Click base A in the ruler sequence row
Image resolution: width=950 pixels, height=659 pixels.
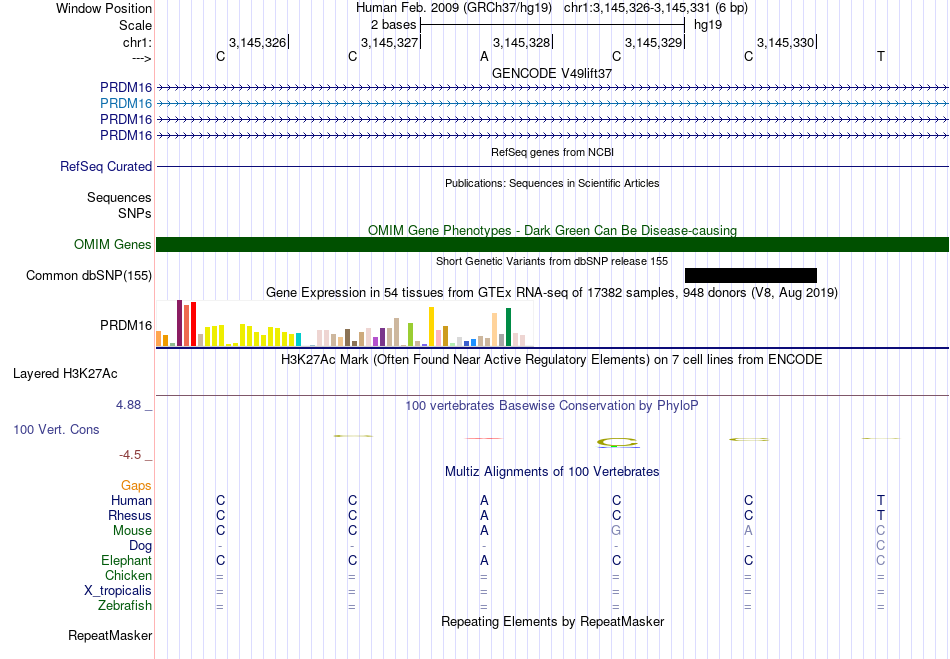click(x=484, y=56)
